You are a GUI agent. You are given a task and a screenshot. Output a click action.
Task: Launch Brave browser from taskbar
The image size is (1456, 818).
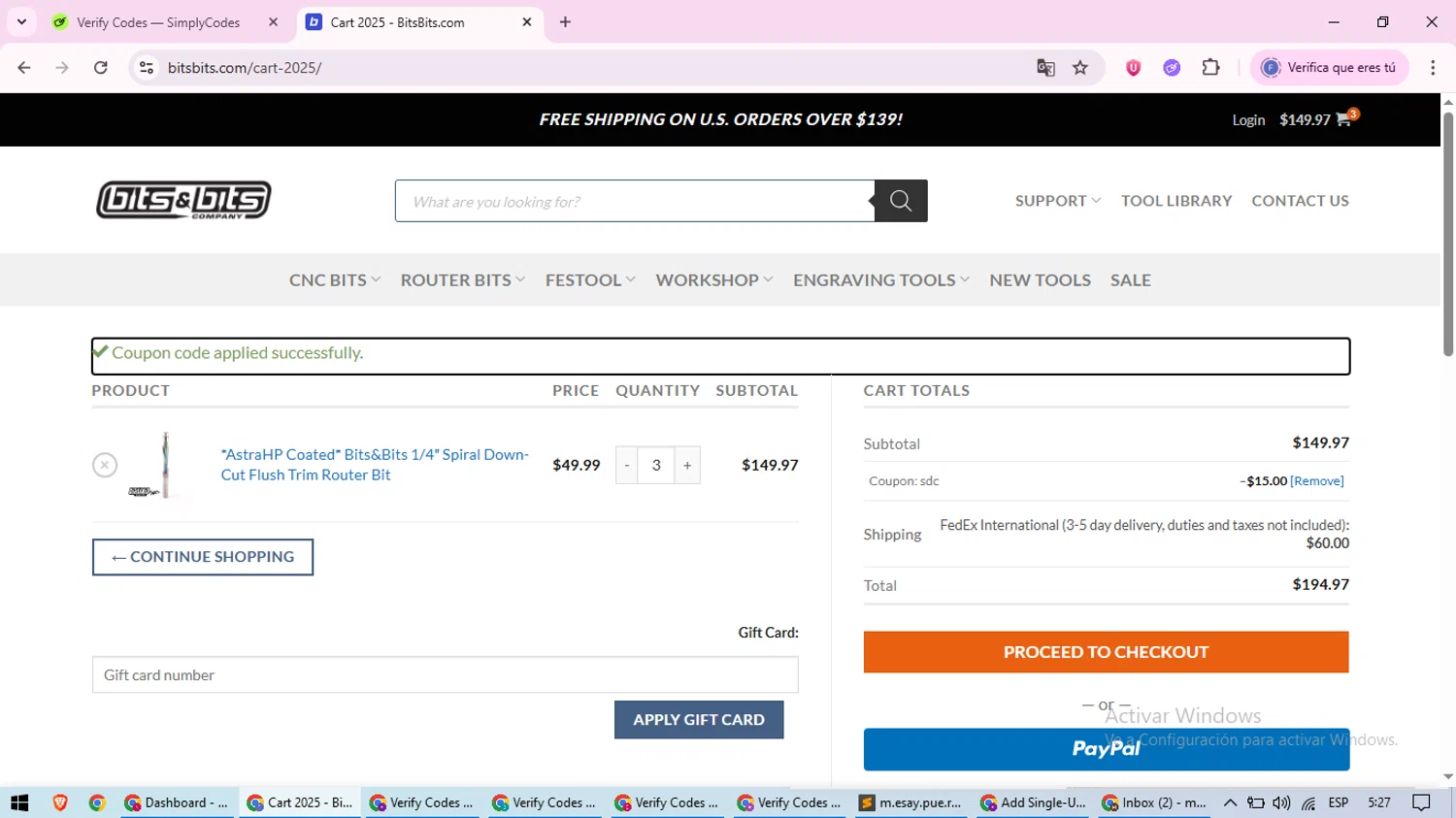60,802
